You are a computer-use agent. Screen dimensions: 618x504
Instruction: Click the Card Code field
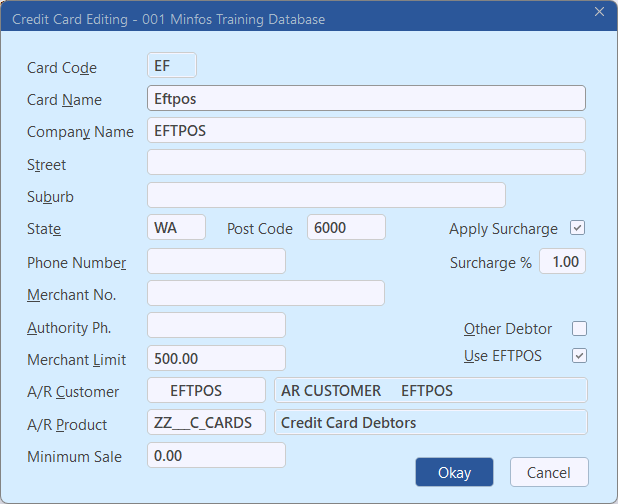[171, 66]
